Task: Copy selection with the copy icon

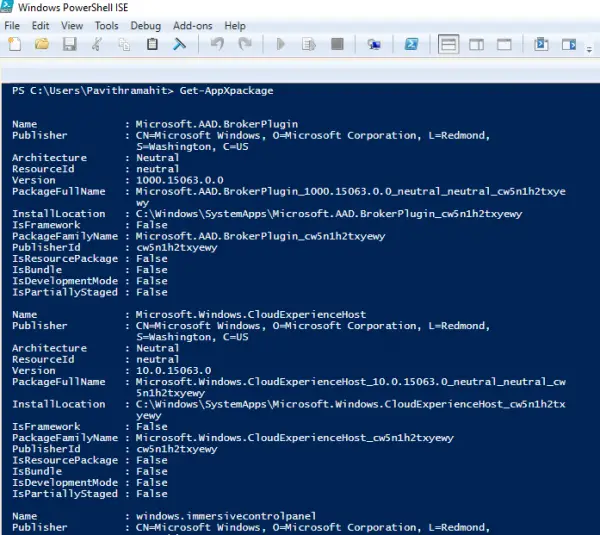Action: pyautogui.click(x=124, y=44)
